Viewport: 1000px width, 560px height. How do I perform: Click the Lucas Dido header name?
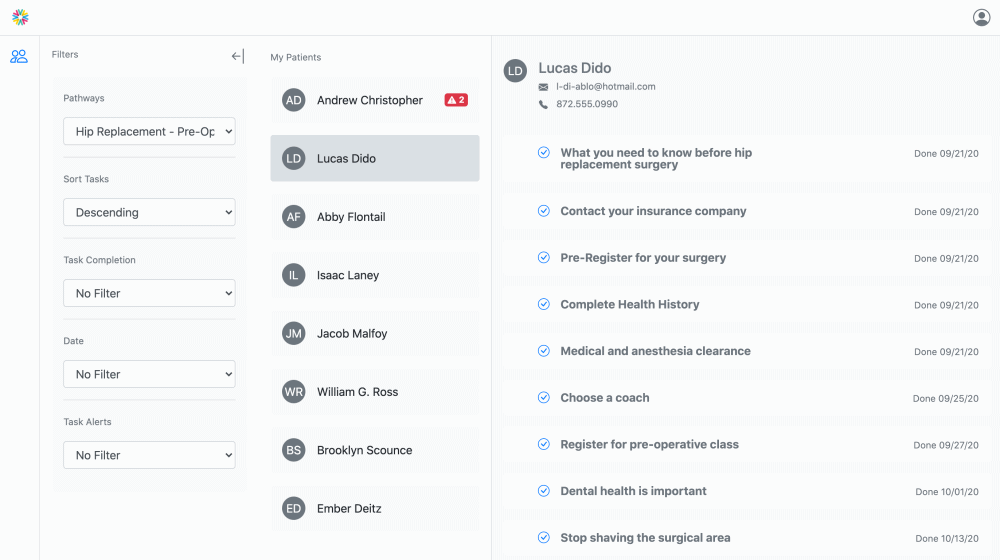click(x=575, y=68)
